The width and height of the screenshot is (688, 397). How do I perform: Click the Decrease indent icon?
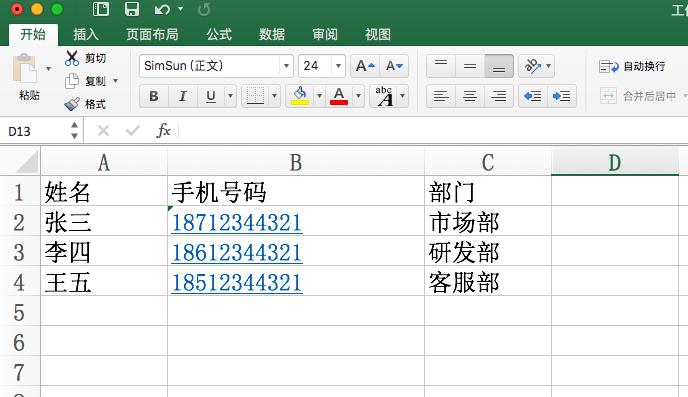pyautogui.click(x=533, y=96)
